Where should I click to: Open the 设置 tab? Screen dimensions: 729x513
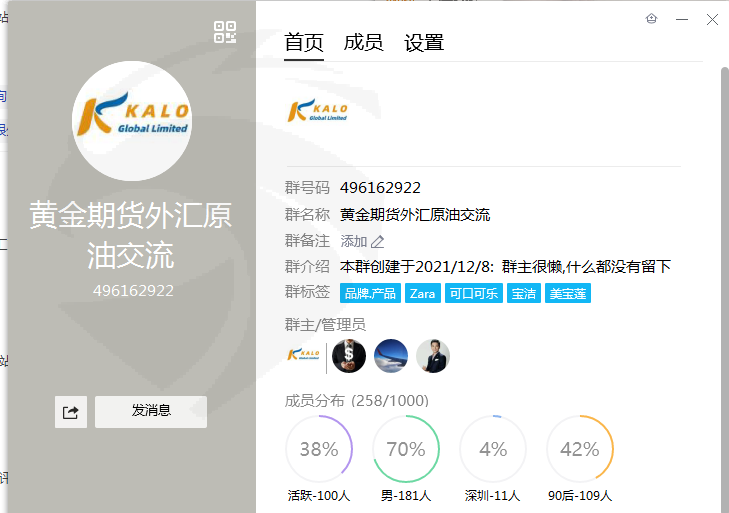pyautogui.click(x=424, y=43)
